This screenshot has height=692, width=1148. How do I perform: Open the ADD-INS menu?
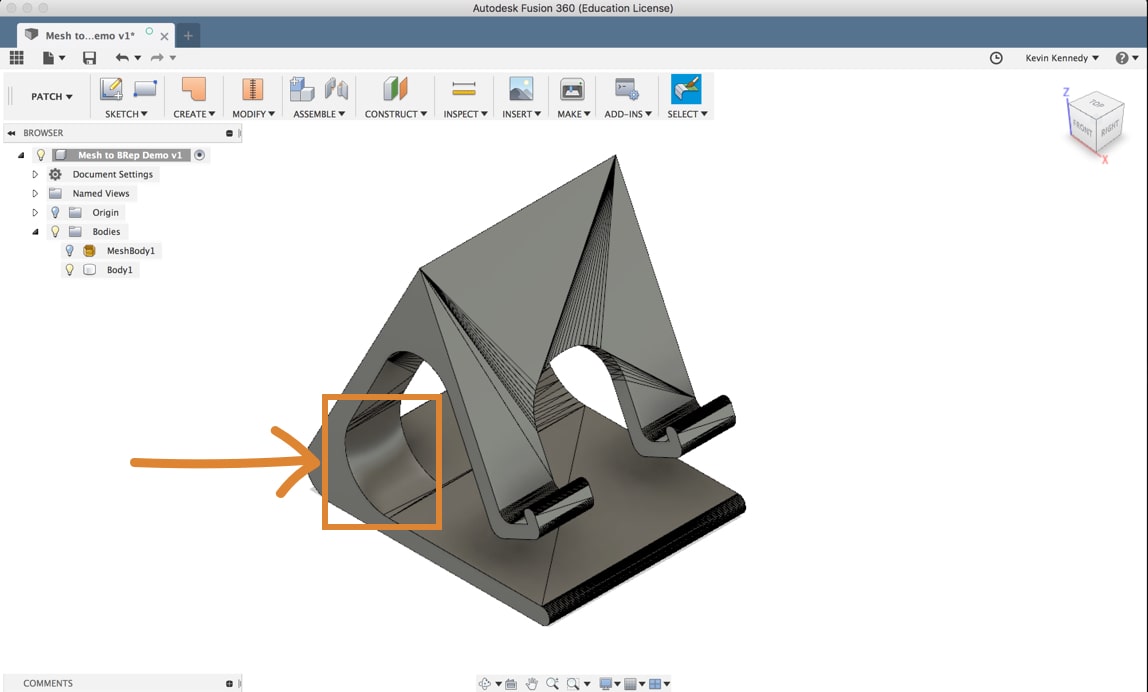(x=627, y=114)
